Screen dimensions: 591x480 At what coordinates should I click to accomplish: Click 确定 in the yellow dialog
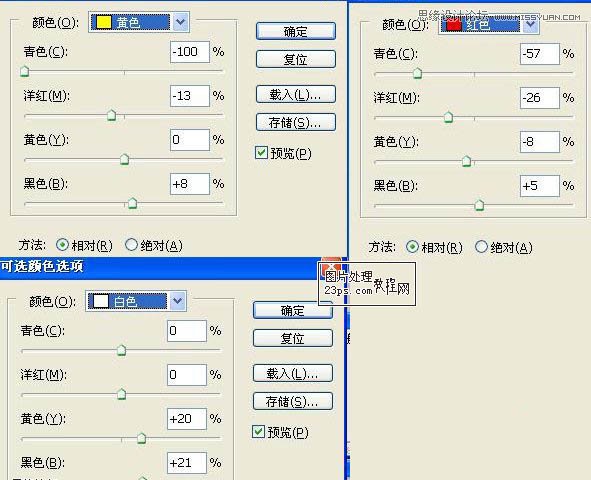pos(296,31)
